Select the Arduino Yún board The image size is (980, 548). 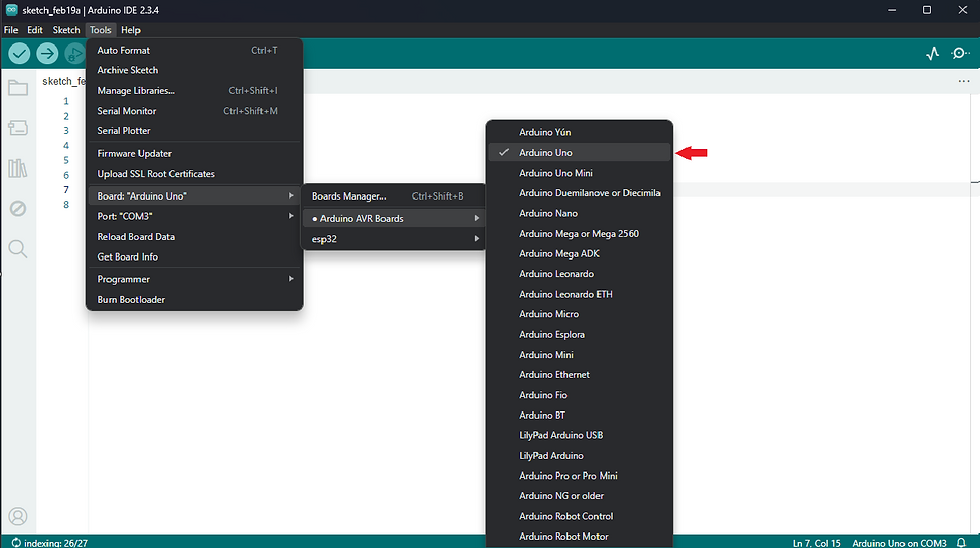[x=579, y=132]
